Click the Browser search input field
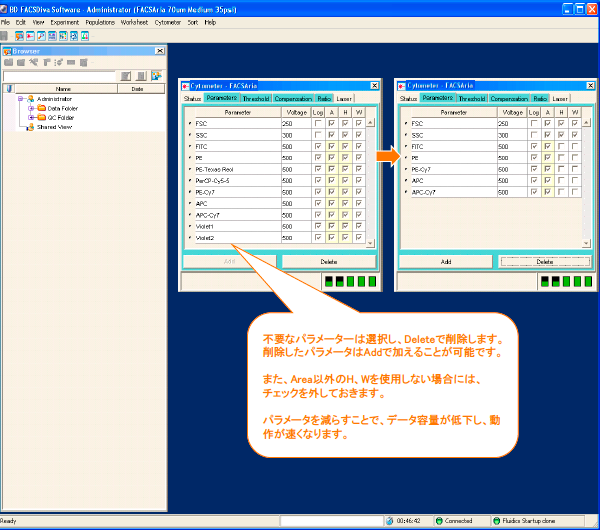This screenshot has height=530, width=600. click(59, 76)
